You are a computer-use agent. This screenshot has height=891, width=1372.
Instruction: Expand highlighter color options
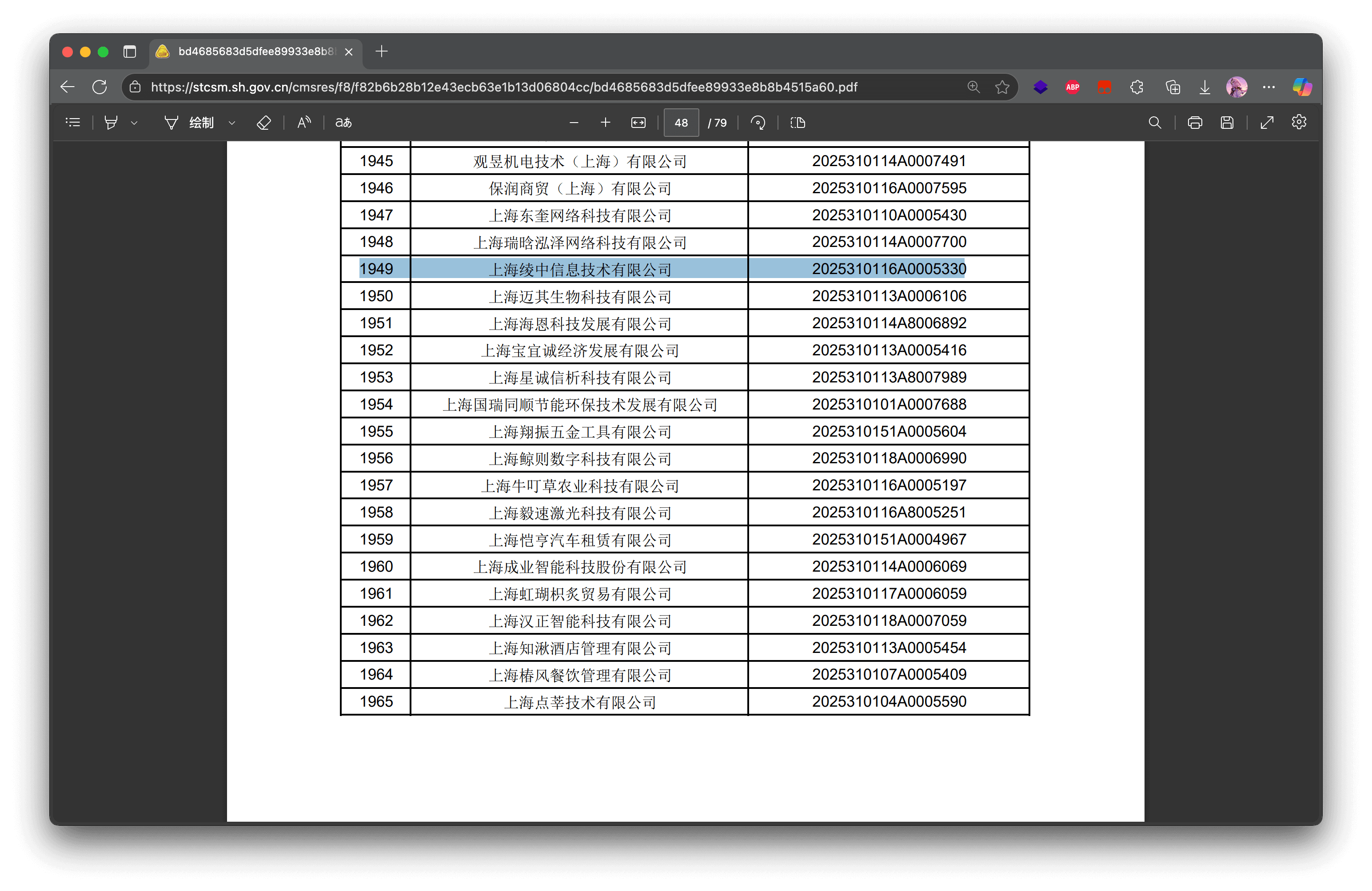tap(134, 122)
